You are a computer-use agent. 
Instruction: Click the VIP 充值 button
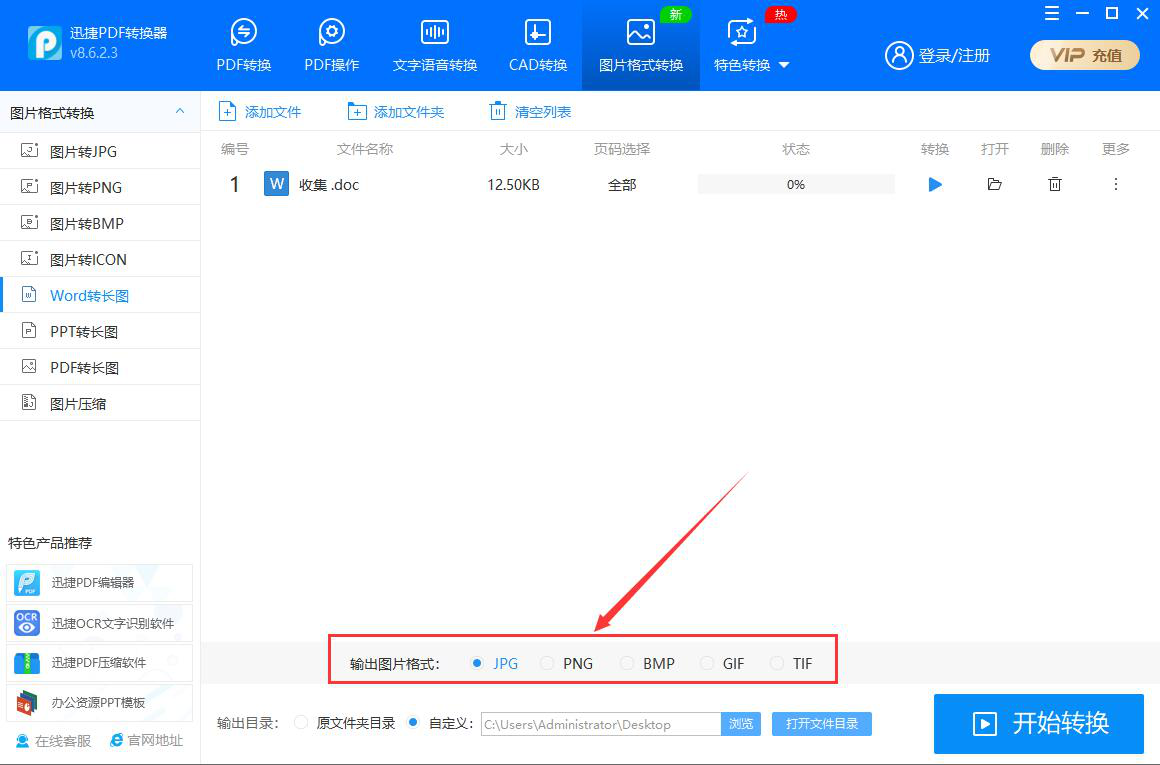click(x=1085, y=55)
